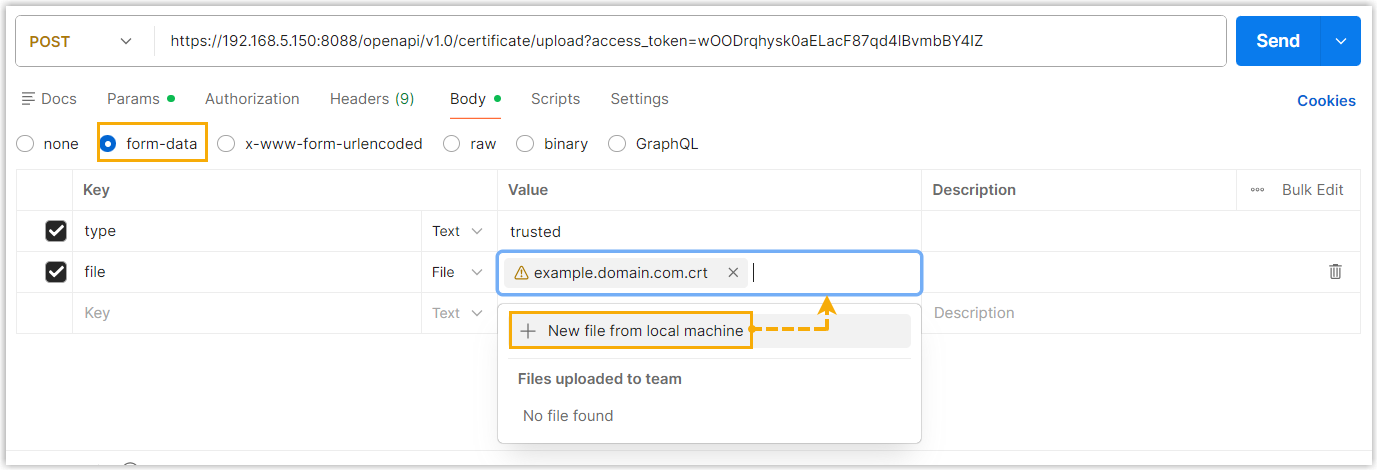
Task: Click the Docs icon
Action: 28,99
